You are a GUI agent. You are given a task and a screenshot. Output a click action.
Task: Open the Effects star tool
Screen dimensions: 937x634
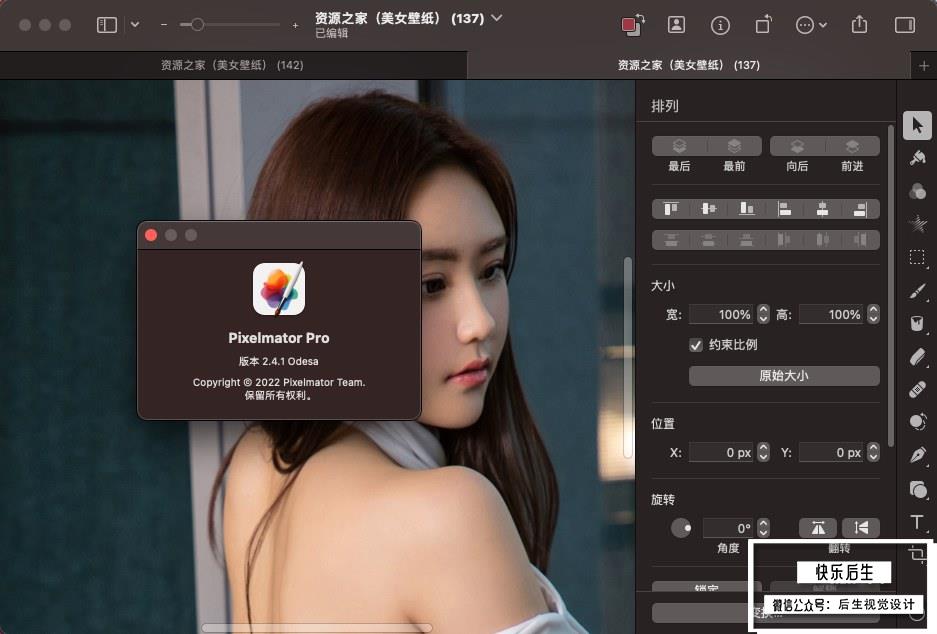917,223
